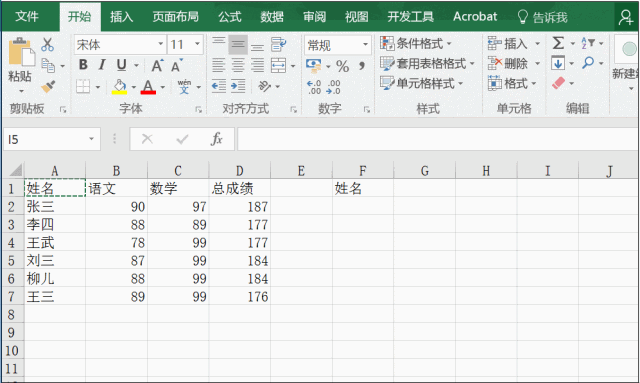Click Merge and Center icon
The image size is (640, 383).
278,65
